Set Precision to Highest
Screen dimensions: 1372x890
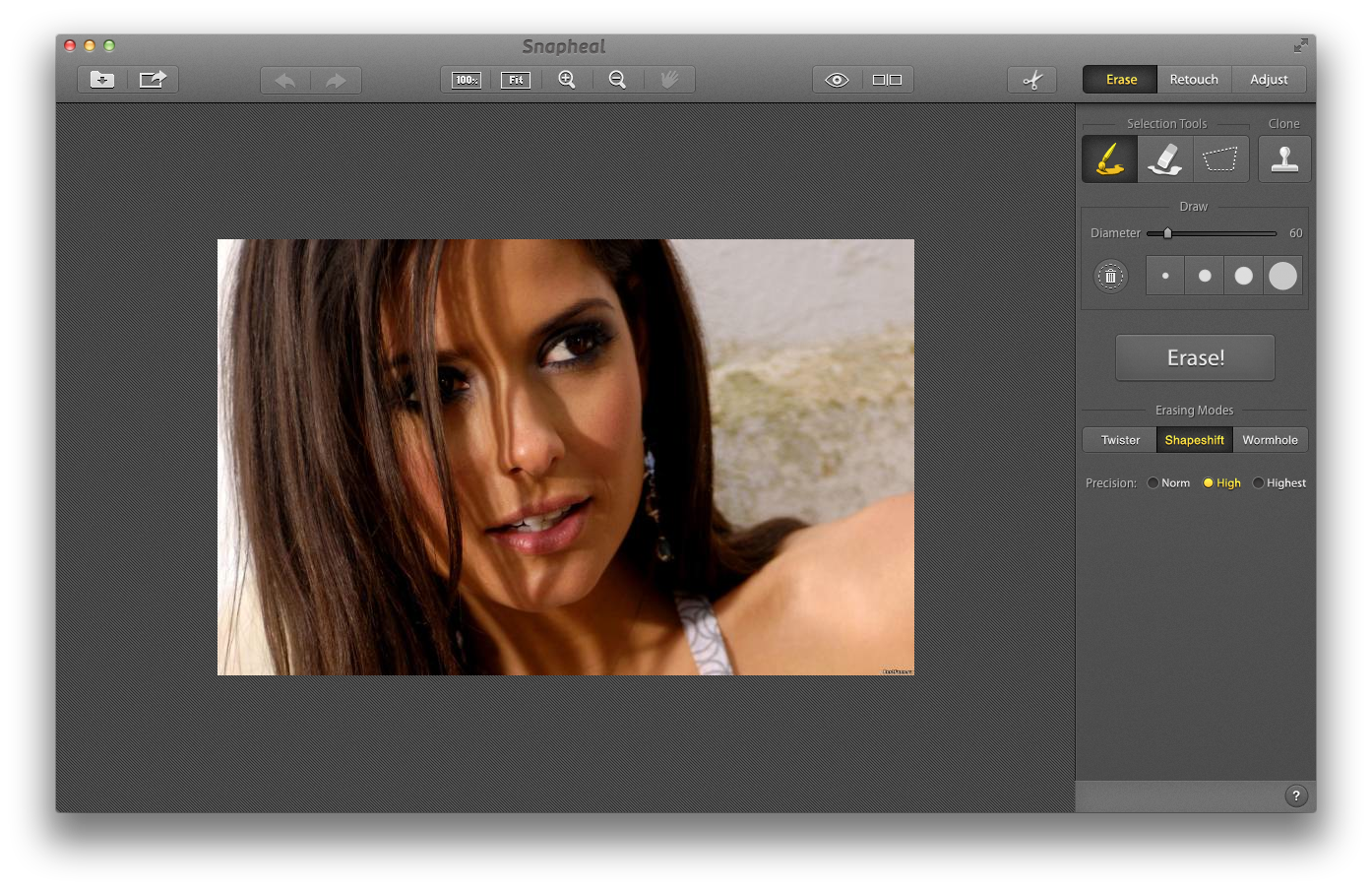1258,483
